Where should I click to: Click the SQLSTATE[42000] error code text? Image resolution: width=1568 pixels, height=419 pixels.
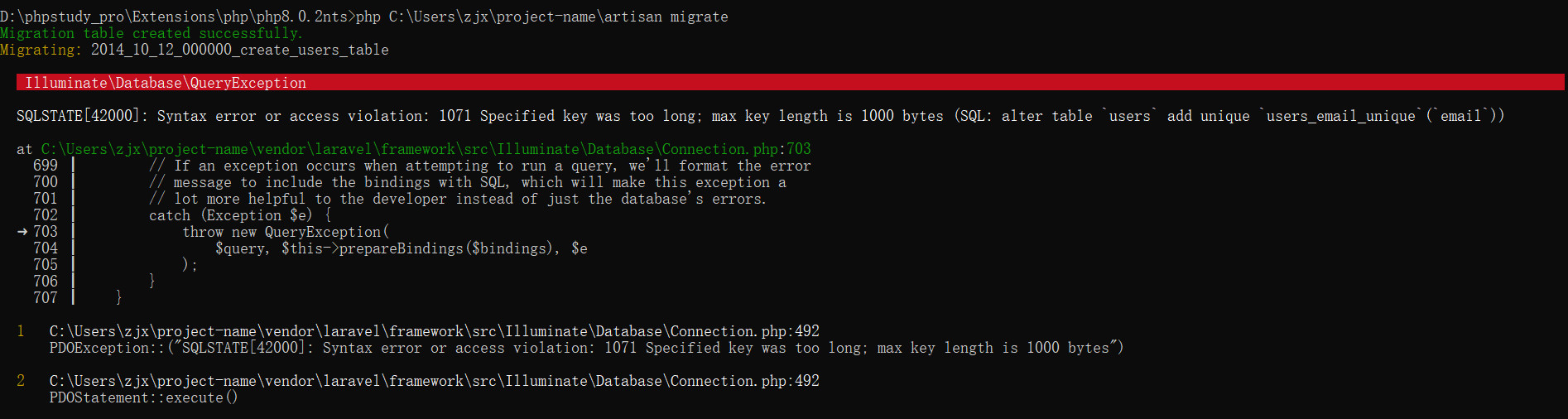click(78, 116)
